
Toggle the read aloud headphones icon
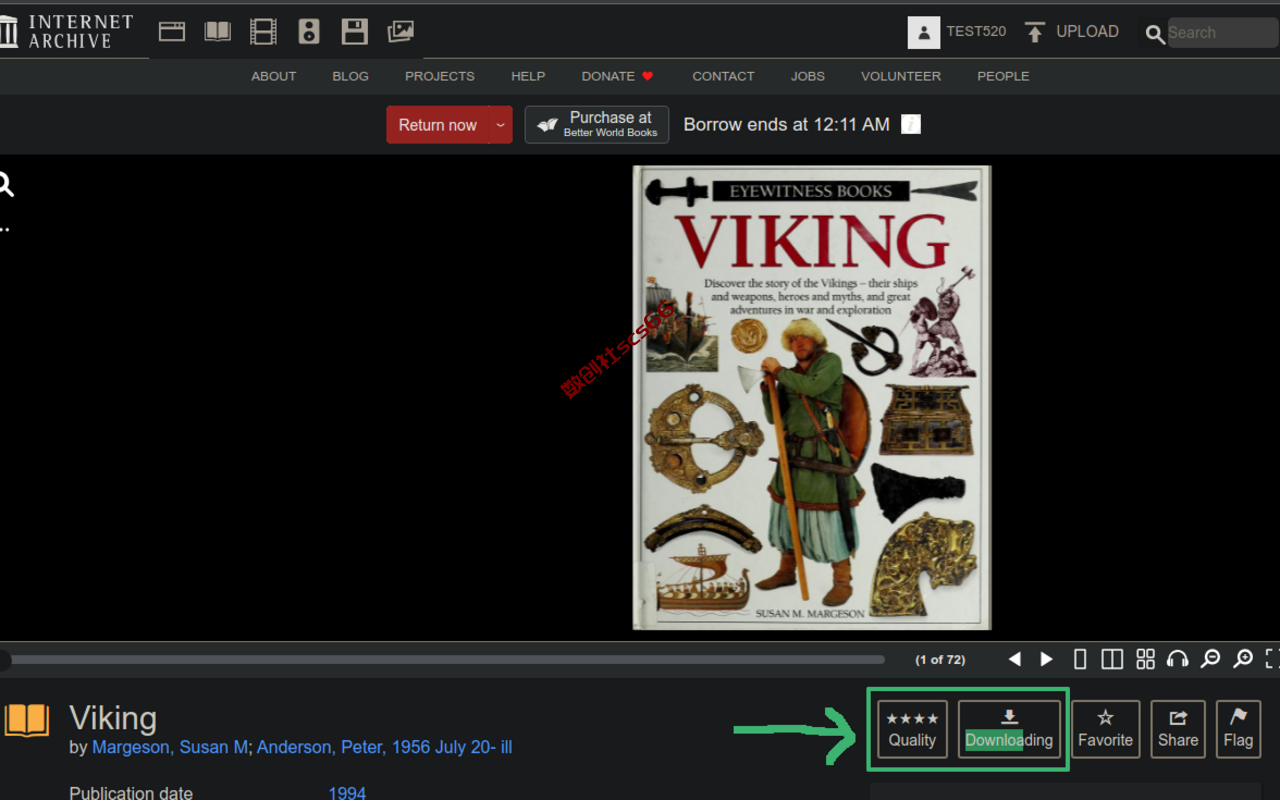click(1178, 659)
